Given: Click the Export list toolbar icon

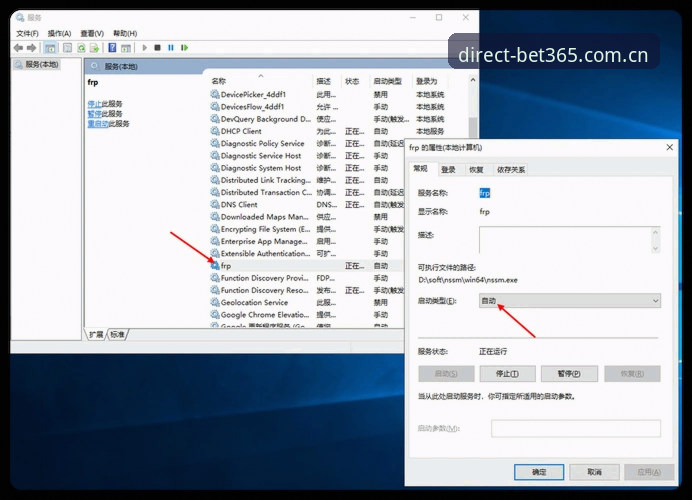Looking at the screenshot, I should tap(94, 48).
